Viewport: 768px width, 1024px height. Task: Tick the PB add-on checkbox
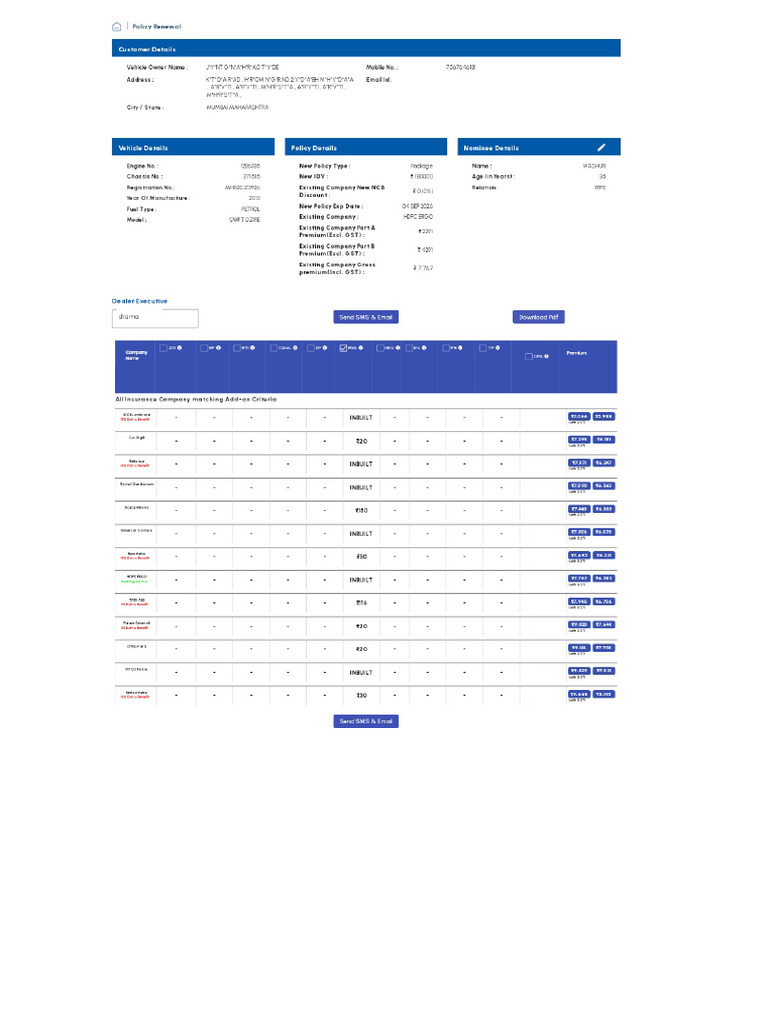[445, 348]
